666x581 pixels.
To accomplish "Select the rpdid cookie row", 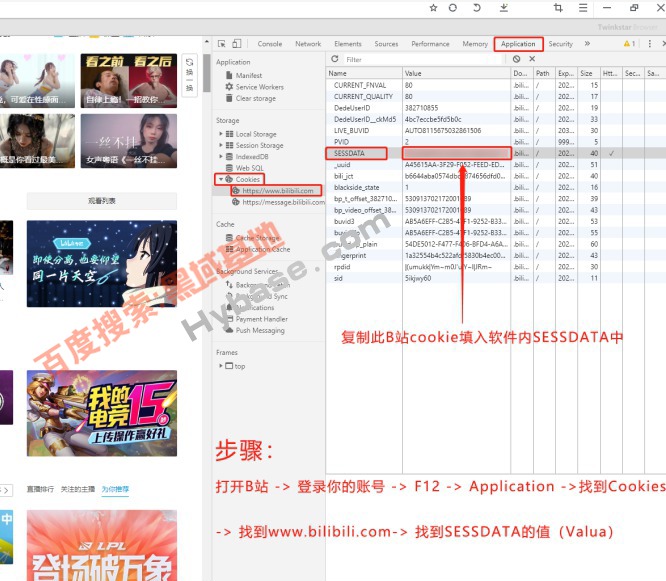I will pyautogui.click(x=496, y=267).
